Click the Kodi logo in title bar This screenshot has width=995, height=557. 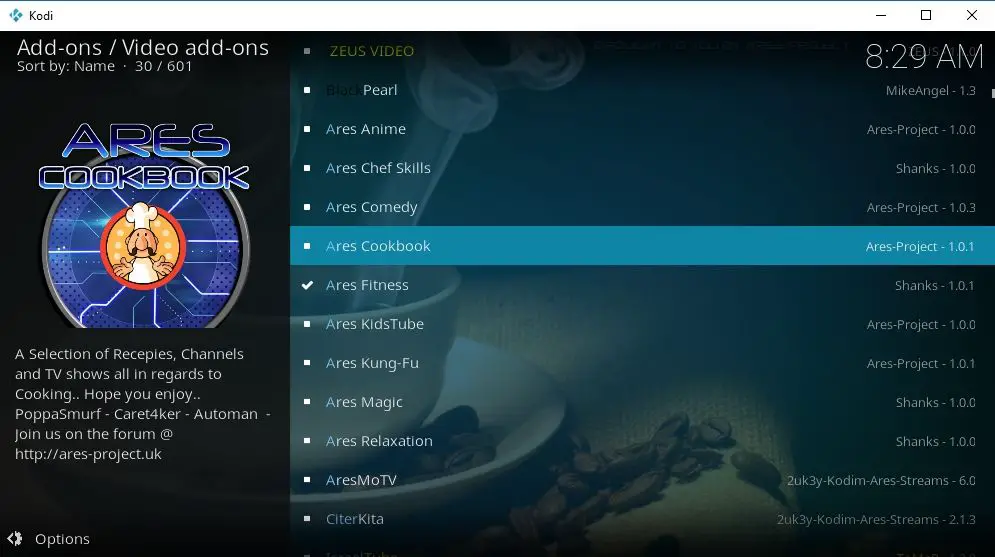16,15
